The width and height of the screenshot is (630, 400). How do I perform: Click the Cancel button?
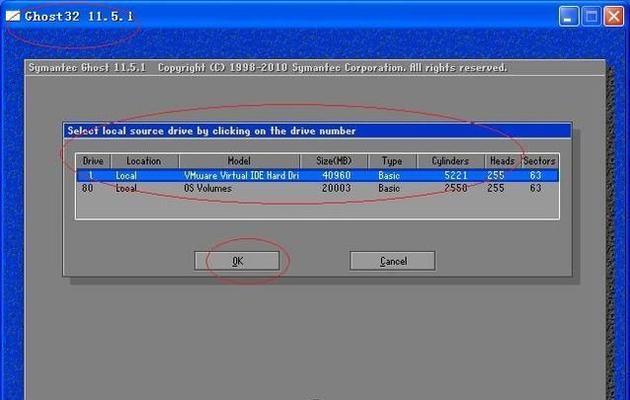pos(393,261)
